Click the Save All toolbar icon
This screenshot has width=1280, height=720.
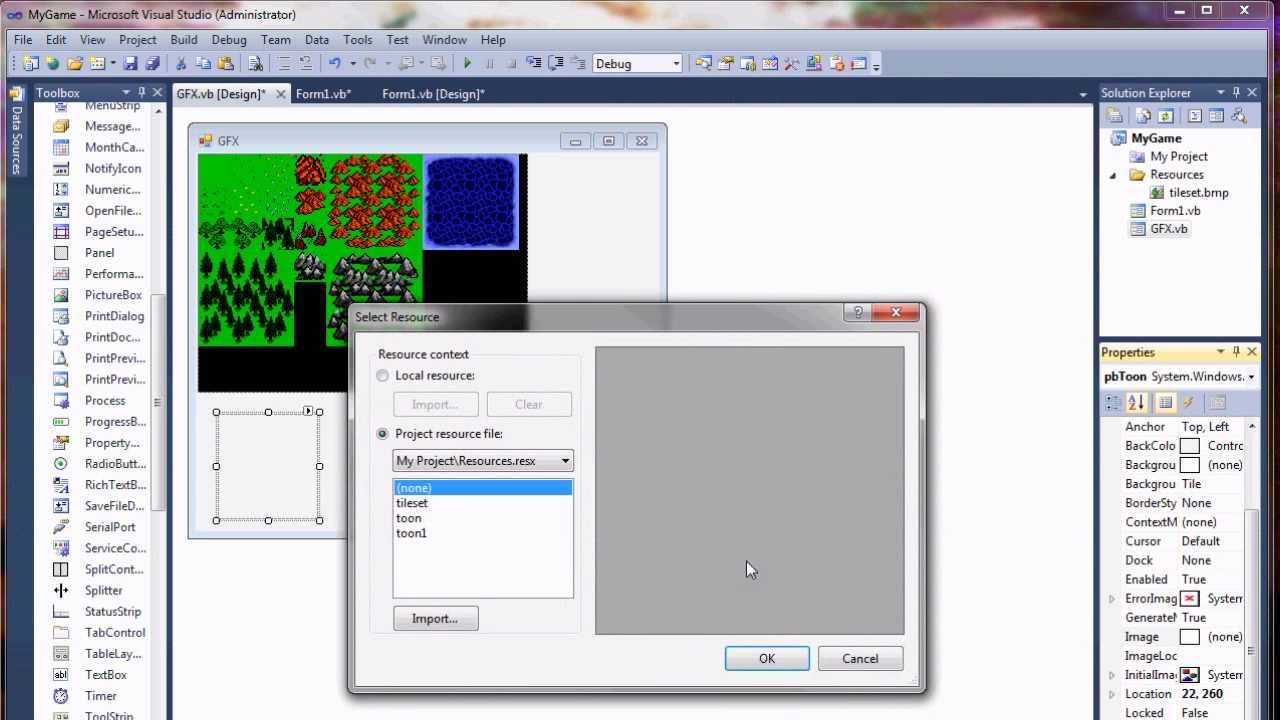[152, 63]
